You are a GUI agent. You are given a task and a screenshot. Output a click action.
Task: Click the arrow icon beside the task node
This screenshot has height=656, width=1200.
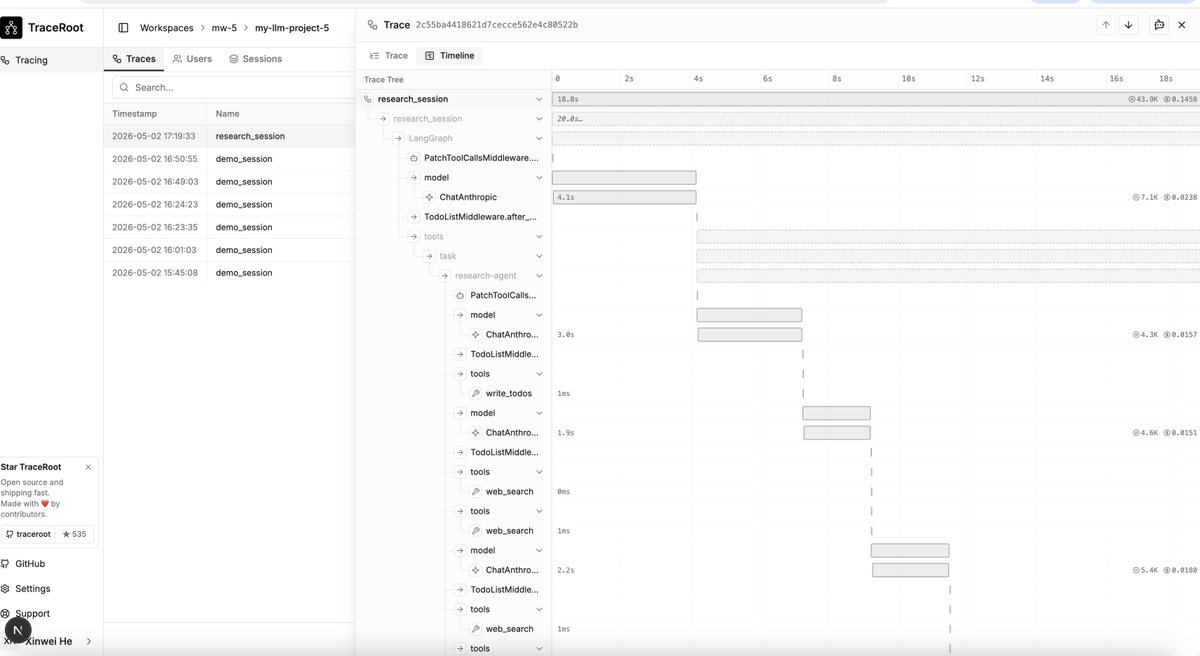(430, 256)
